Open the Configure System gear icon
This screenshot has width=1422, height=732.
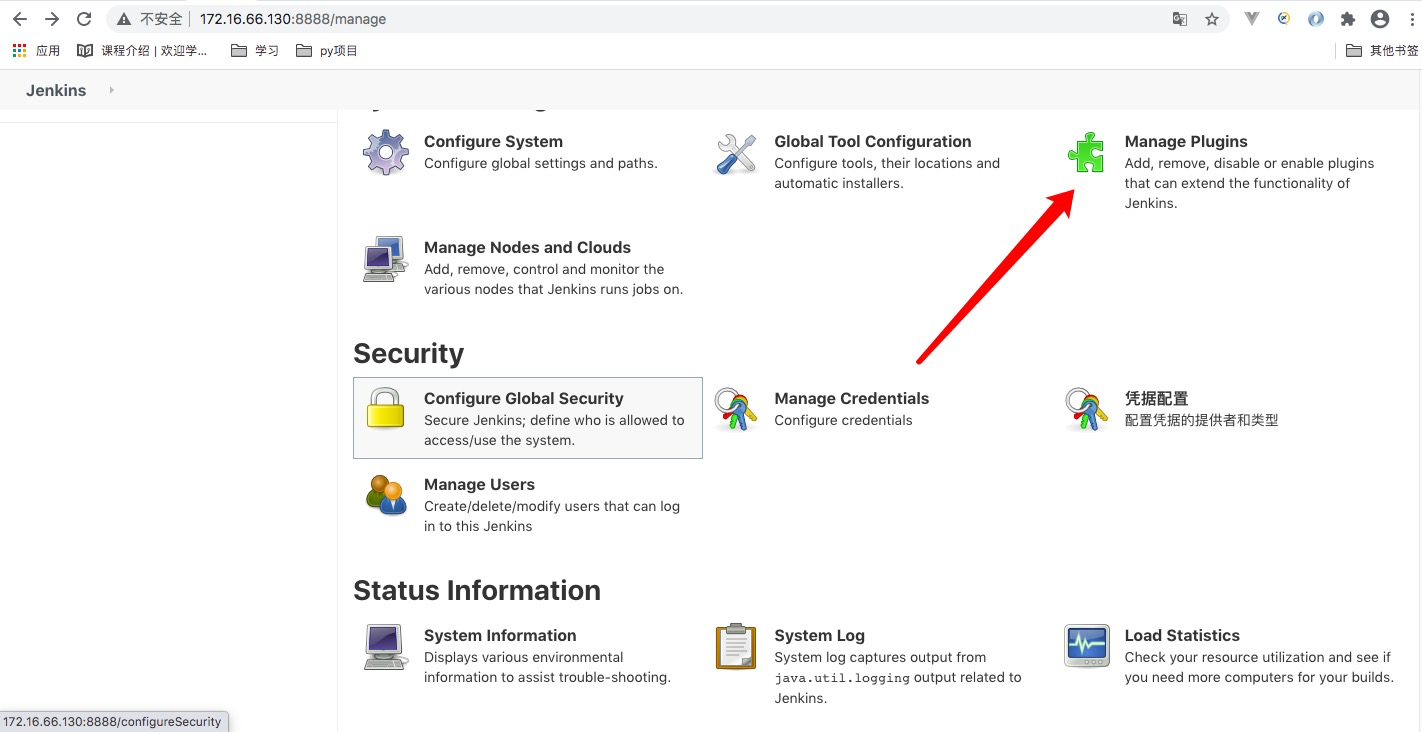386,153
